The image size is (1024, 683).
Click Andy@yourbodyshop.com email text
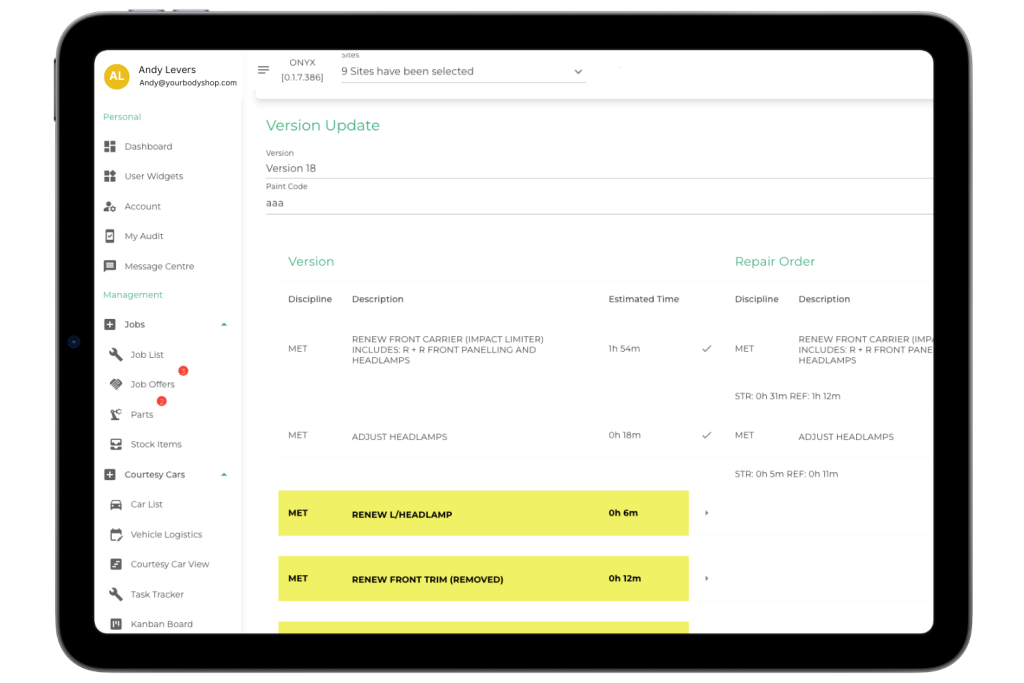[188, 83]
